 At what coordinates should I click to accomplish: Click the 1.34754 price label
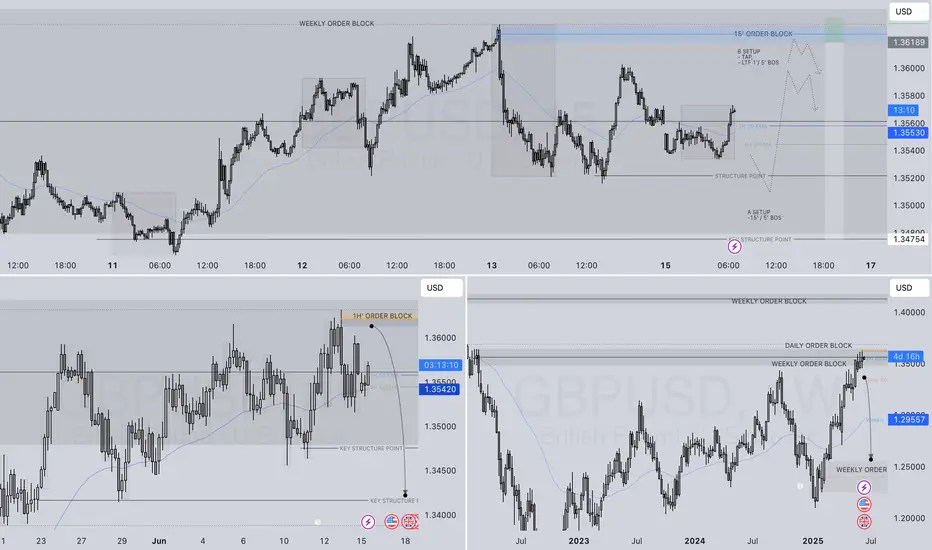coord(909,239)
